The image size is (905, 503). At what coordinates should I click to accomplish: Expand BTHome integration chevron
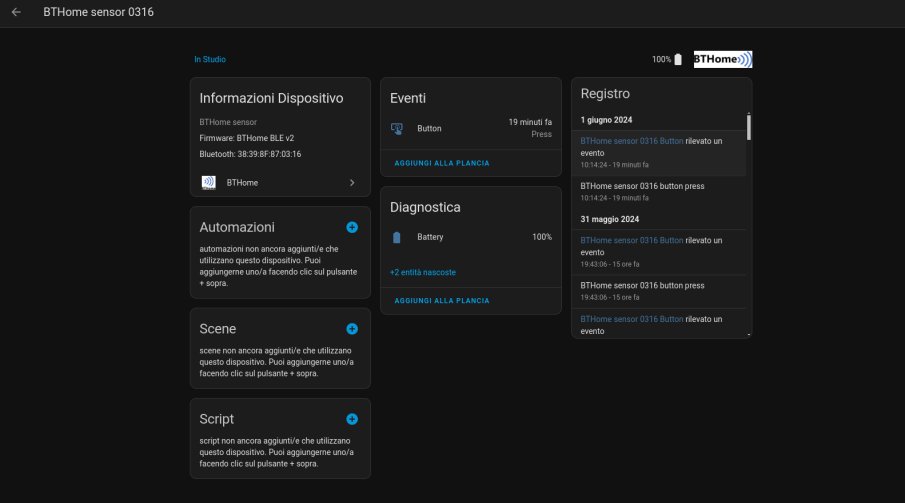[352, 182]
